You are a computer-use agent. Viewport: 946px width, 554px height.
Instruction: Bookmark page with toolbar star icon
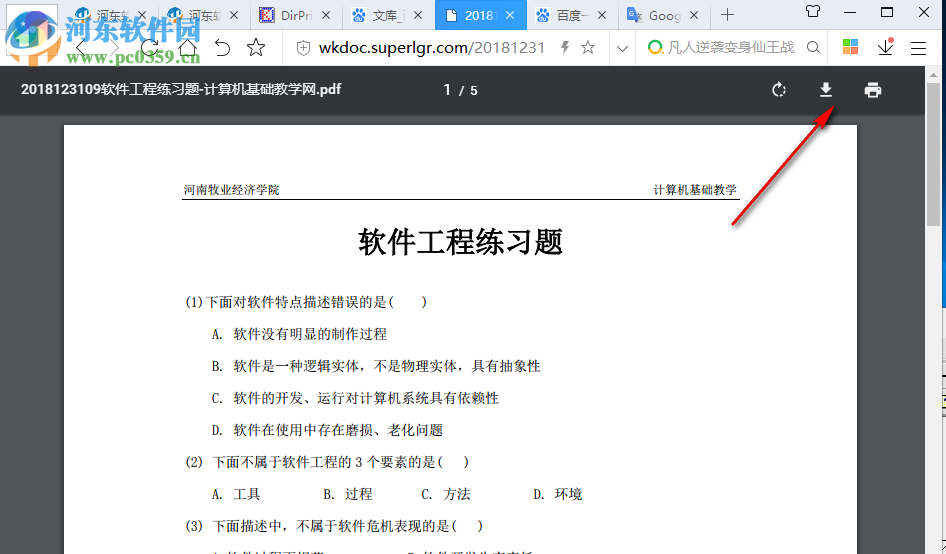[256, 48]
